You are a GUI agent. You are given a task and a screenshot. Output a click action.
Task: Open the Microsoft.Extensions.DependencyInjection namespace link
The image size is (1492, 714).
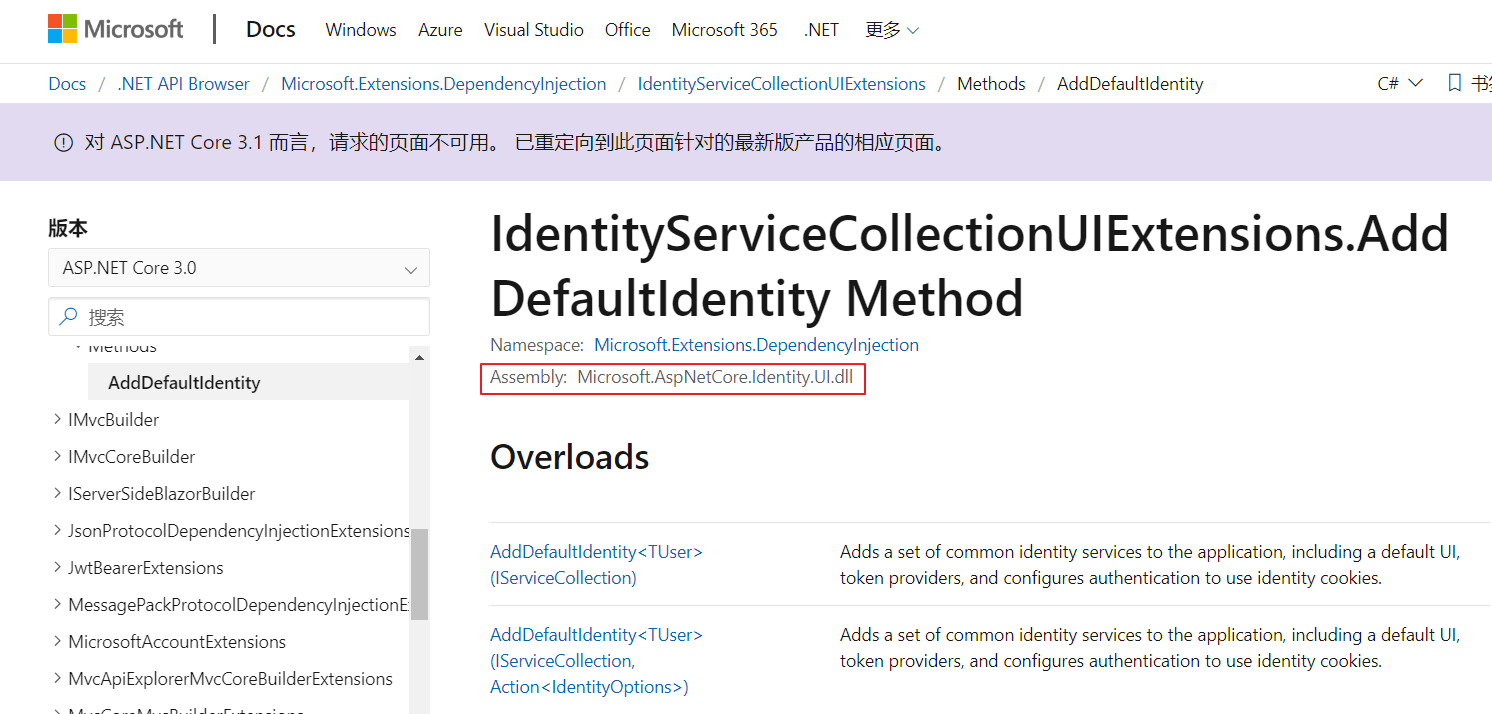[x=756, y=344]
